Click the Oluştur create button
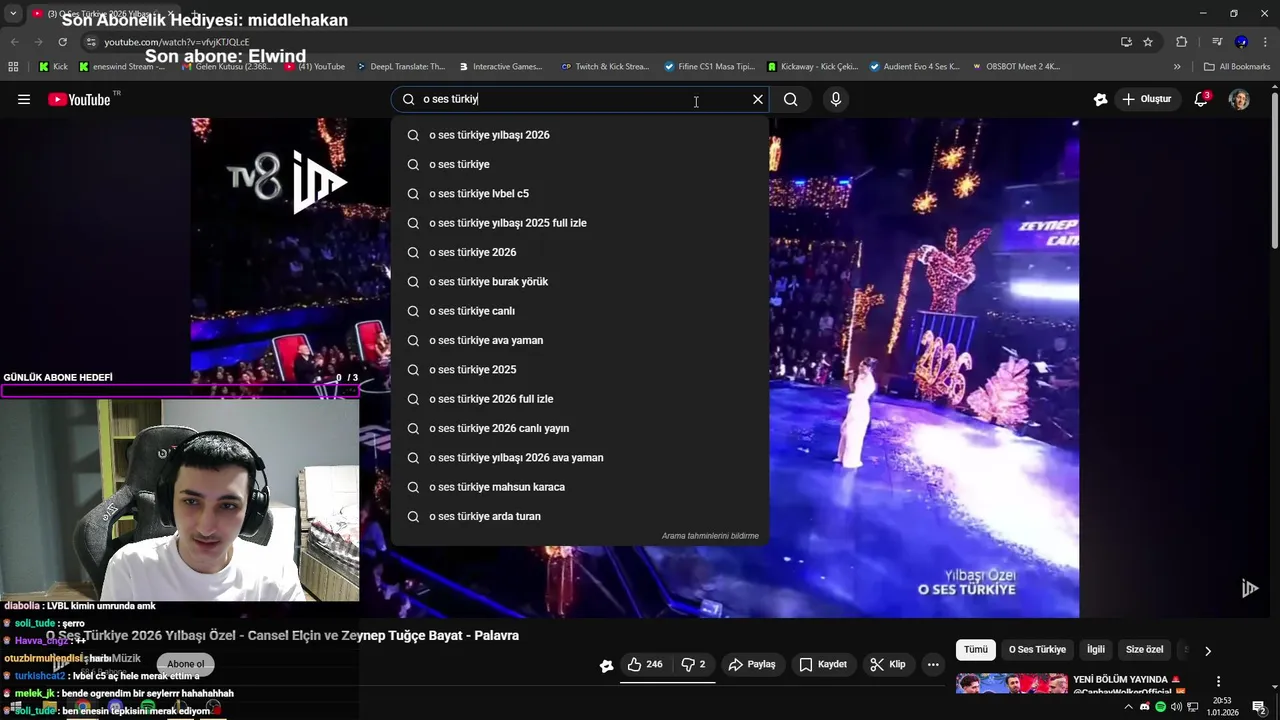Screen dimensions: 1280x720 1147,99
